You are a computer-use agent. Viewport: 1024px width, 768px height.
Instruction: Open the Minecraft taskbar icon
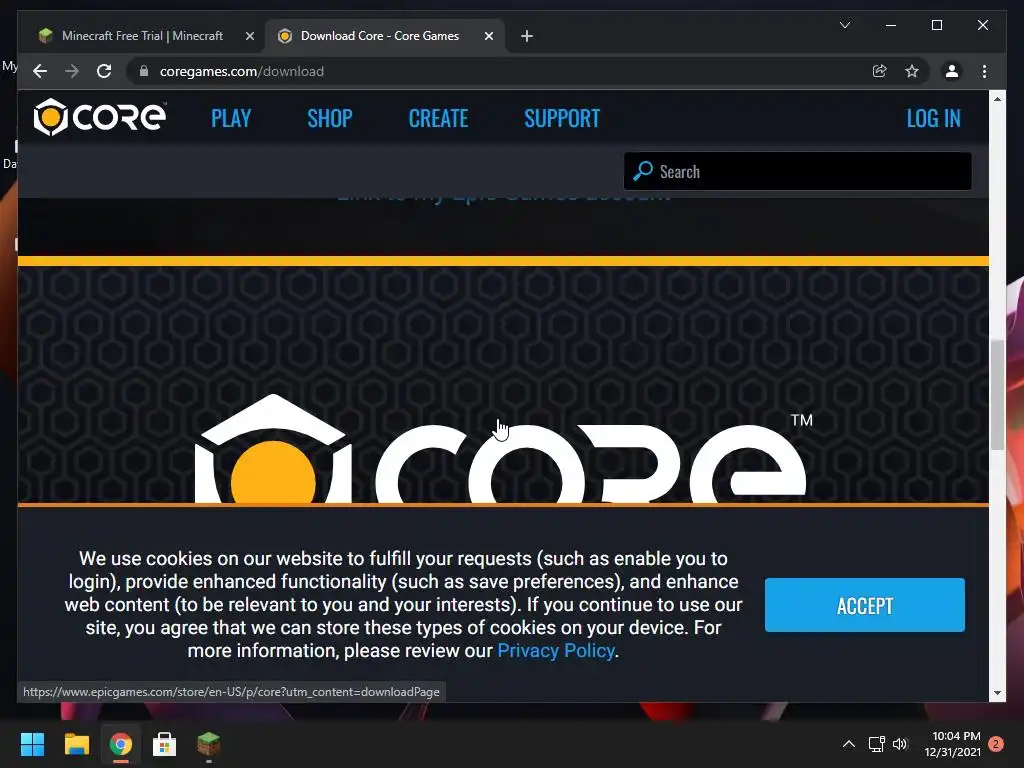coord(208,744)
